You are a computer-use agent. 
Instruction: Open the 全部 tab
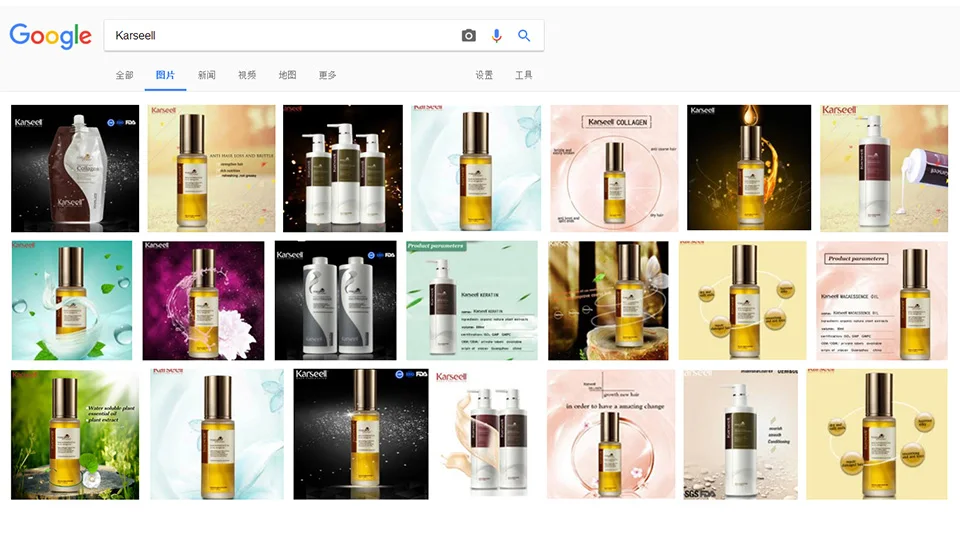tap(124, 75)
